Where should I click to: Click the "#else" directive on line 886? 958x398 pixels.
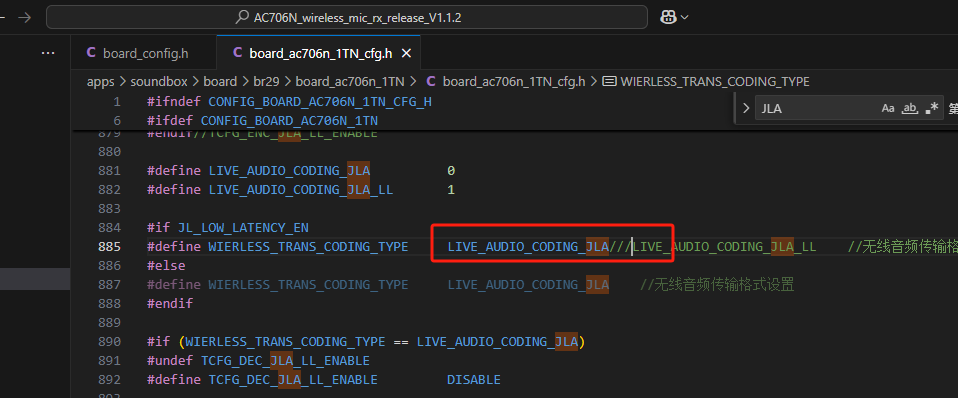coord(166,266)
